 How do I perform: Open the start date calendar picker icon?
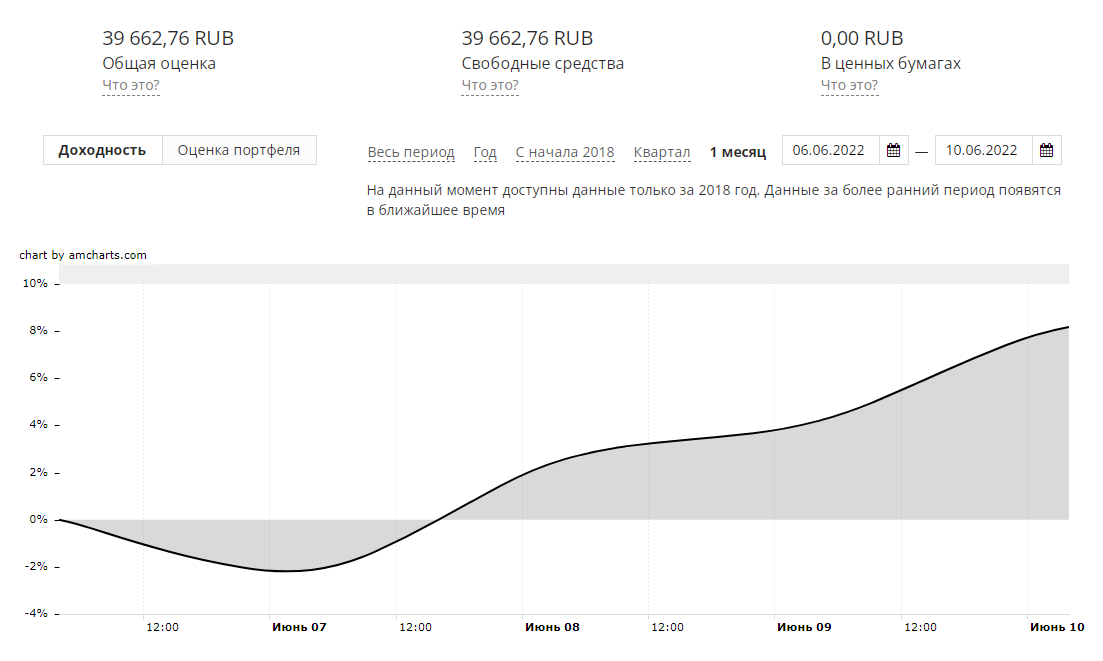pyautogui.click(x=894, y=151)
